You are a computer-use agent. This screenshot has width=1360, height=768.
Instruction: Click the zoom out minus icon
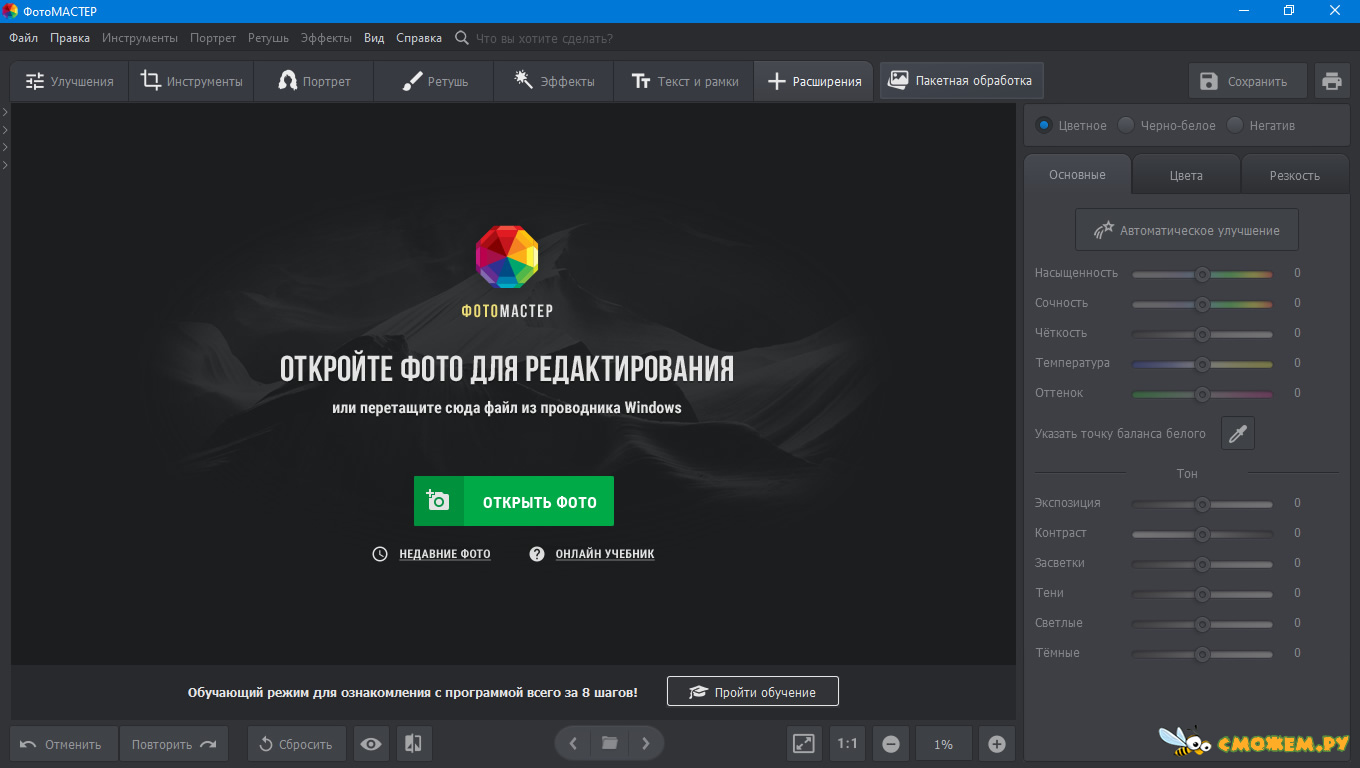[x=891, y=744]
